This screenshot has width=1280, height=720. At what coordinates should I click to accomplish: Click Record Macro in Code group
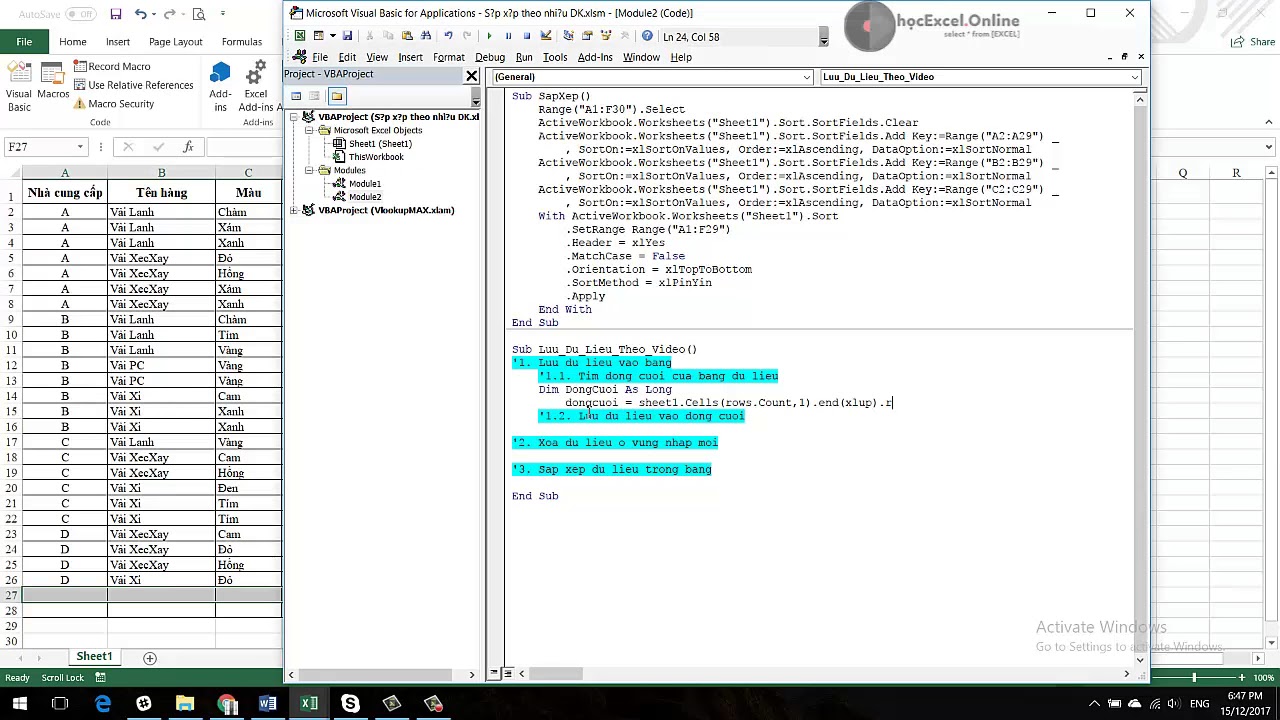[x=110, y=66]
